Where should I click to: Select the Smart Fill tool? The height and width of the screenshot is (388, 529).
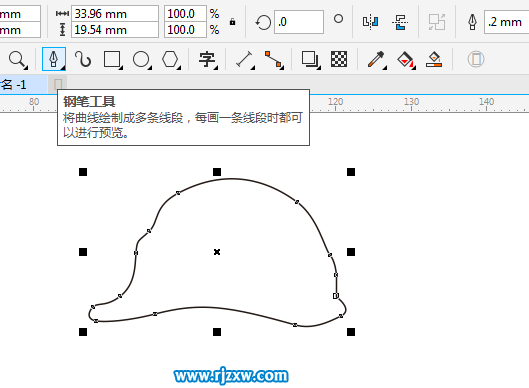pyautogui.click(x=434, y=59)
